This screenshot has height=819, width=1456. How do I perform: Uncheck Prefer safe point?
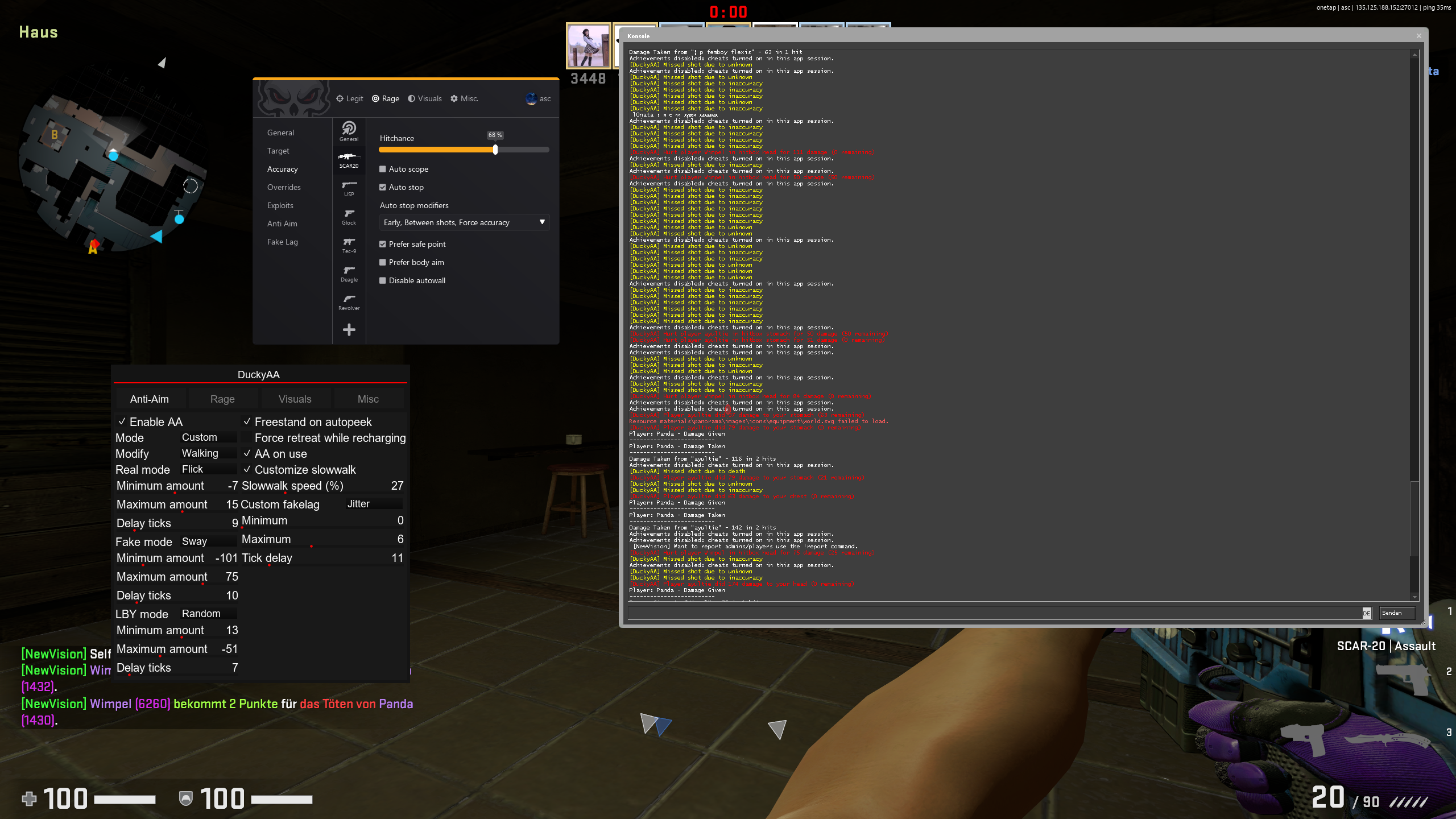tap(383, 244)
